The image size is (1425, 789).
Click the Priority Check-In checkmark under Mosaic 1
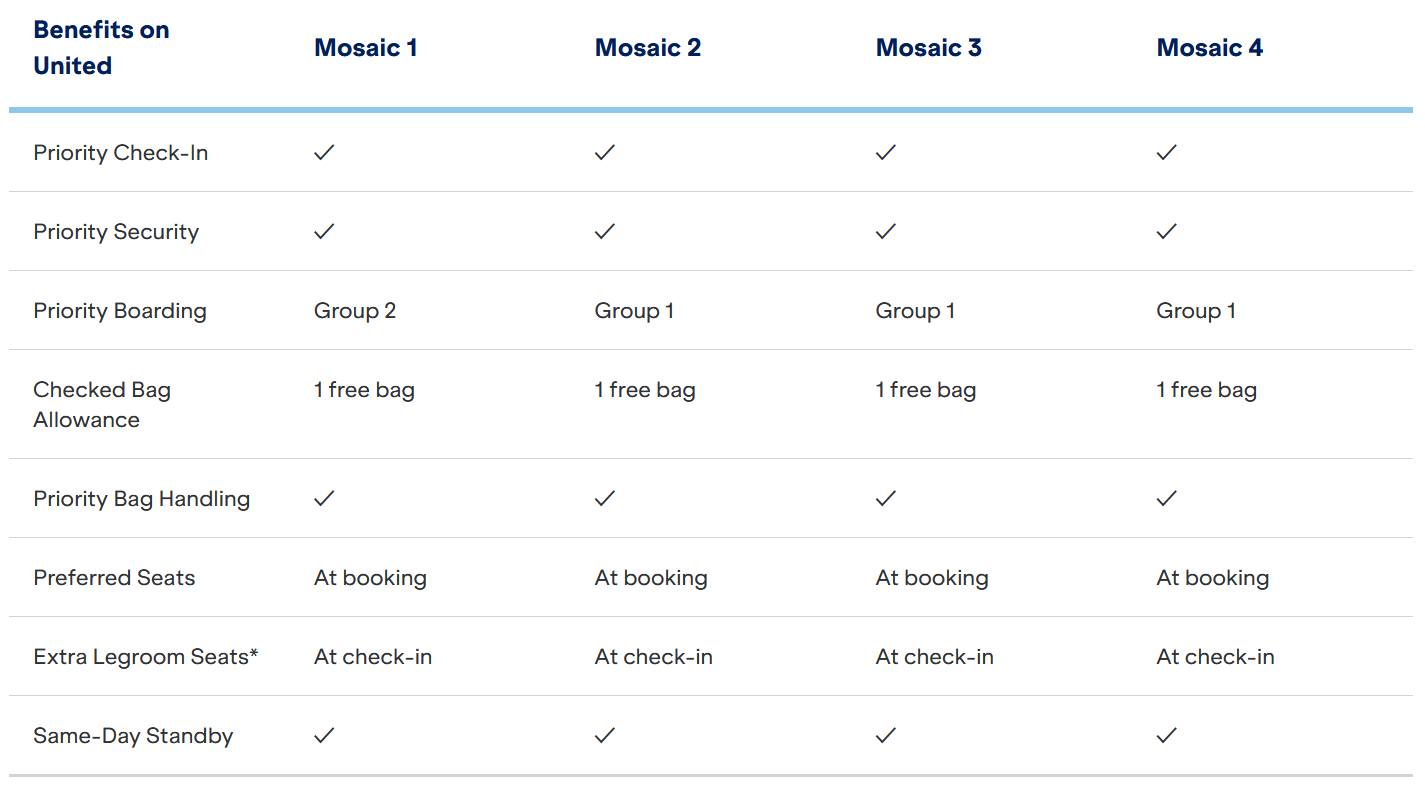coord(324,152)
